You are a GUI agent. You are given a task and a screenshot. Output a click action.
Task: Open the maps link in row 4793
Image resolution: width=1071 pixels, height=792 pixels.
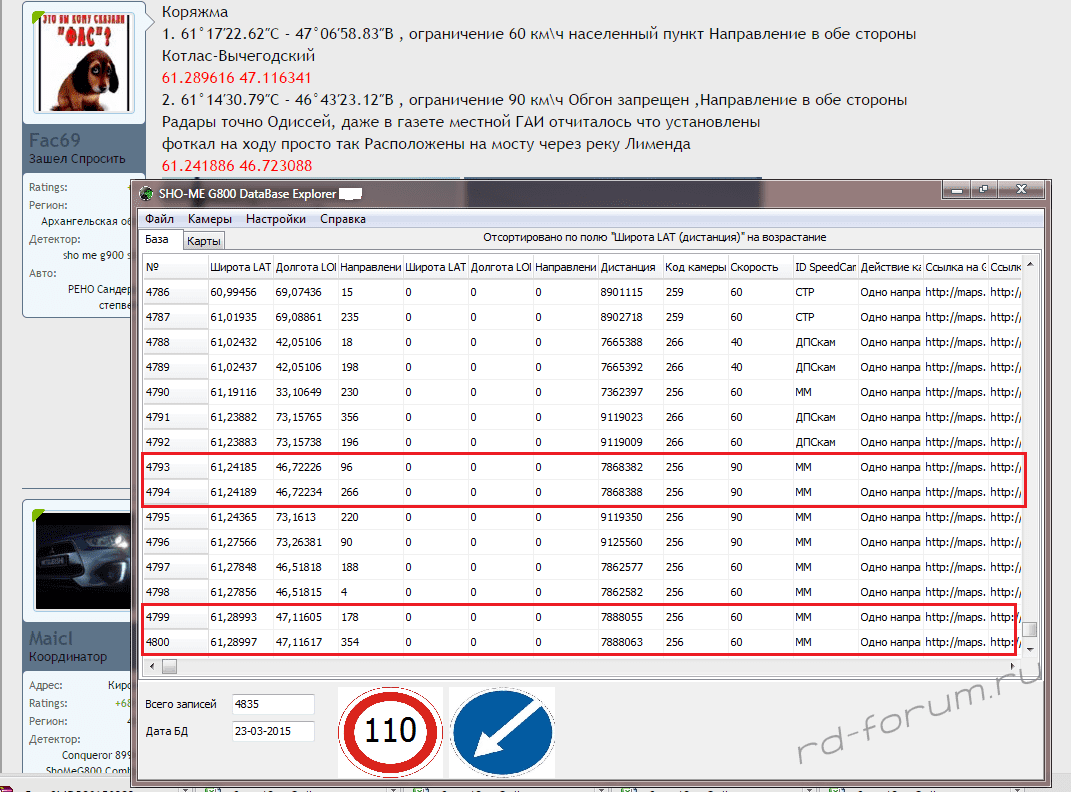(954, 467)
